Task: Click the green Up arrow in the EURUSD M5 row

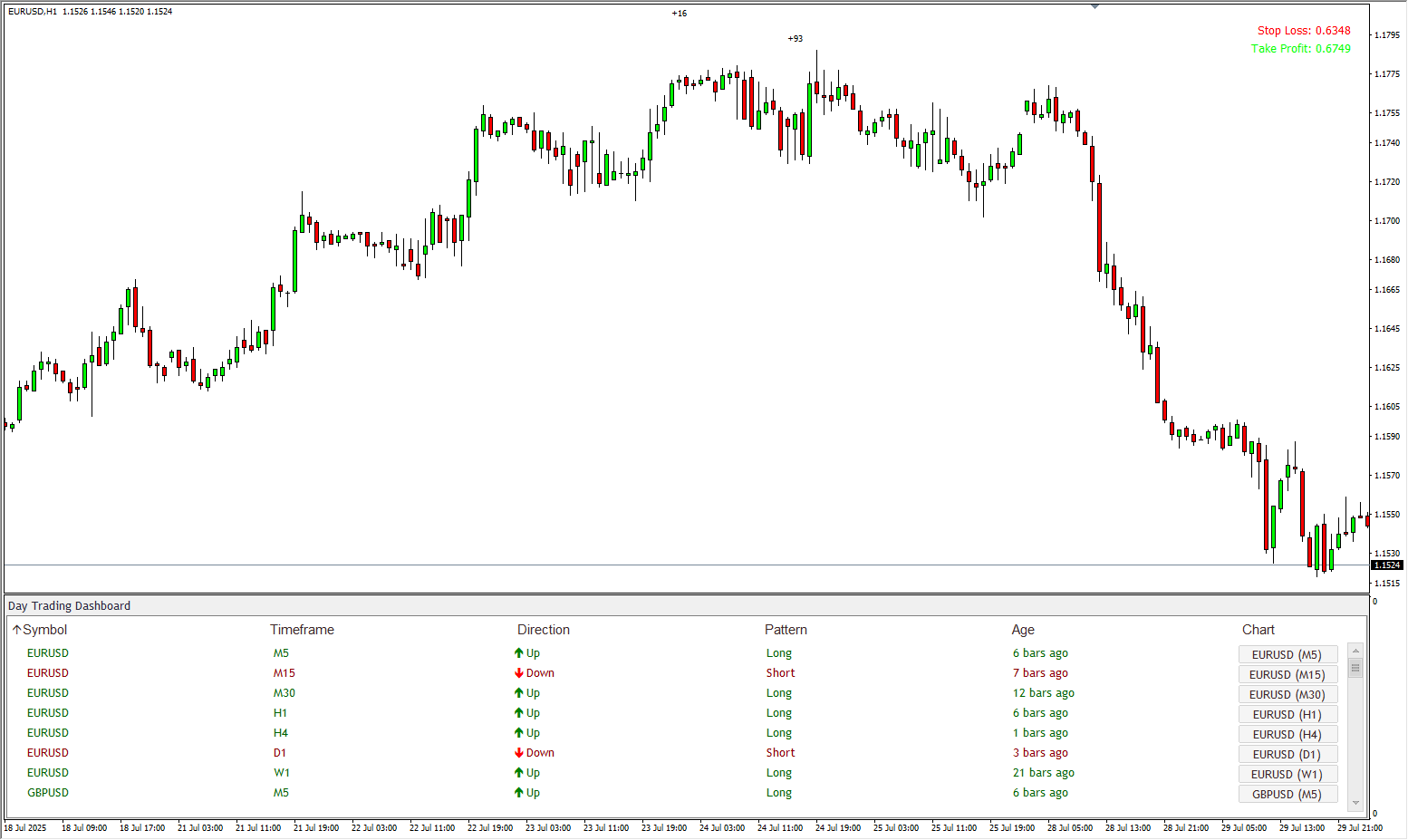Action: point(519,653)
